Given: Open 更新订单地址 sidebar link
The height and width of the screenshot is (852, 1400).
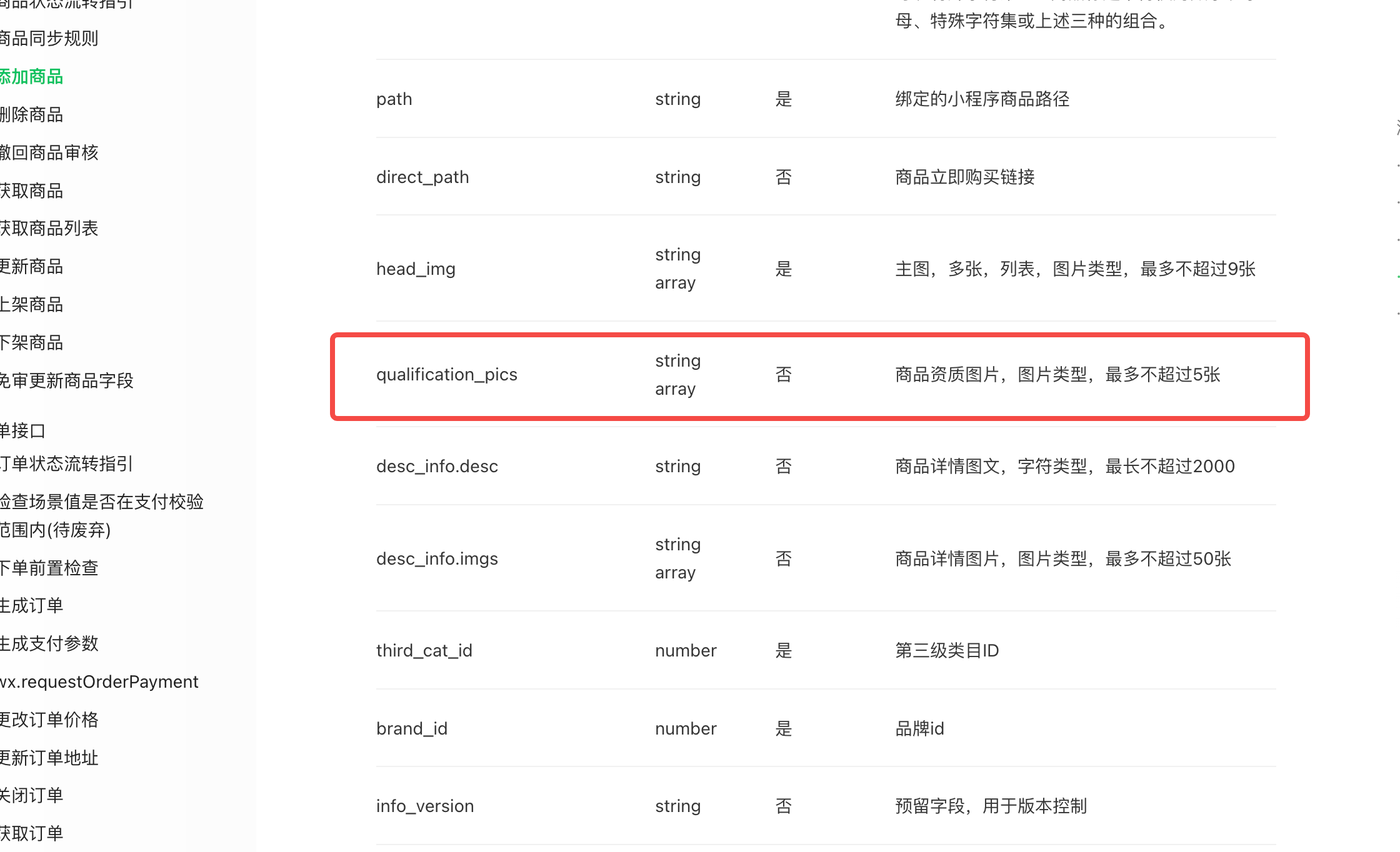Looking at the screenshot, I should pyautogui.click(x=49, y=758).
